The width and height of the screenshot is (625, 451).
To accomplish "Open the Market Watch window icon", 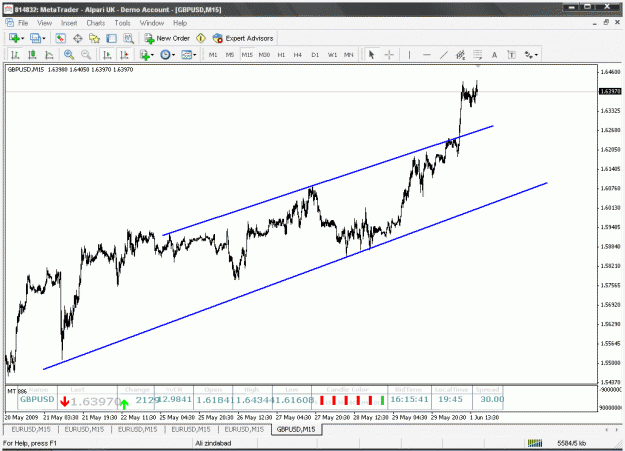I will (61, 38).
